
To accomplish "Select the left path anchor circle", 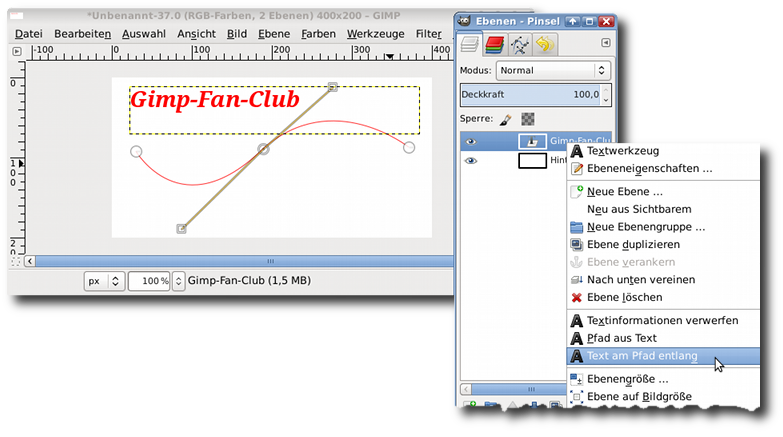I will pyautogui.click(x=136, y=151).
